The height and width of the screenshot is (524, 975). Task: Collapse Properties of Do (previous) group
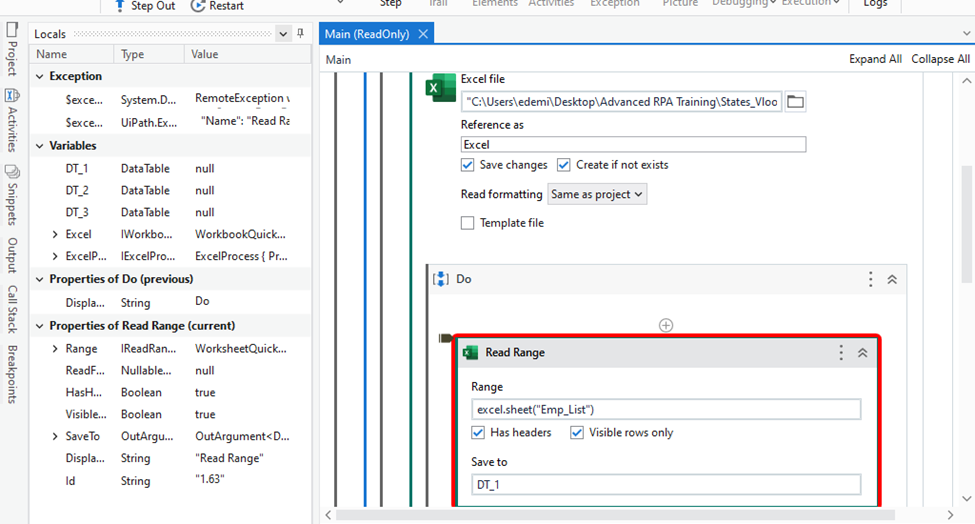pyautogui.click(x=40, y=280)
